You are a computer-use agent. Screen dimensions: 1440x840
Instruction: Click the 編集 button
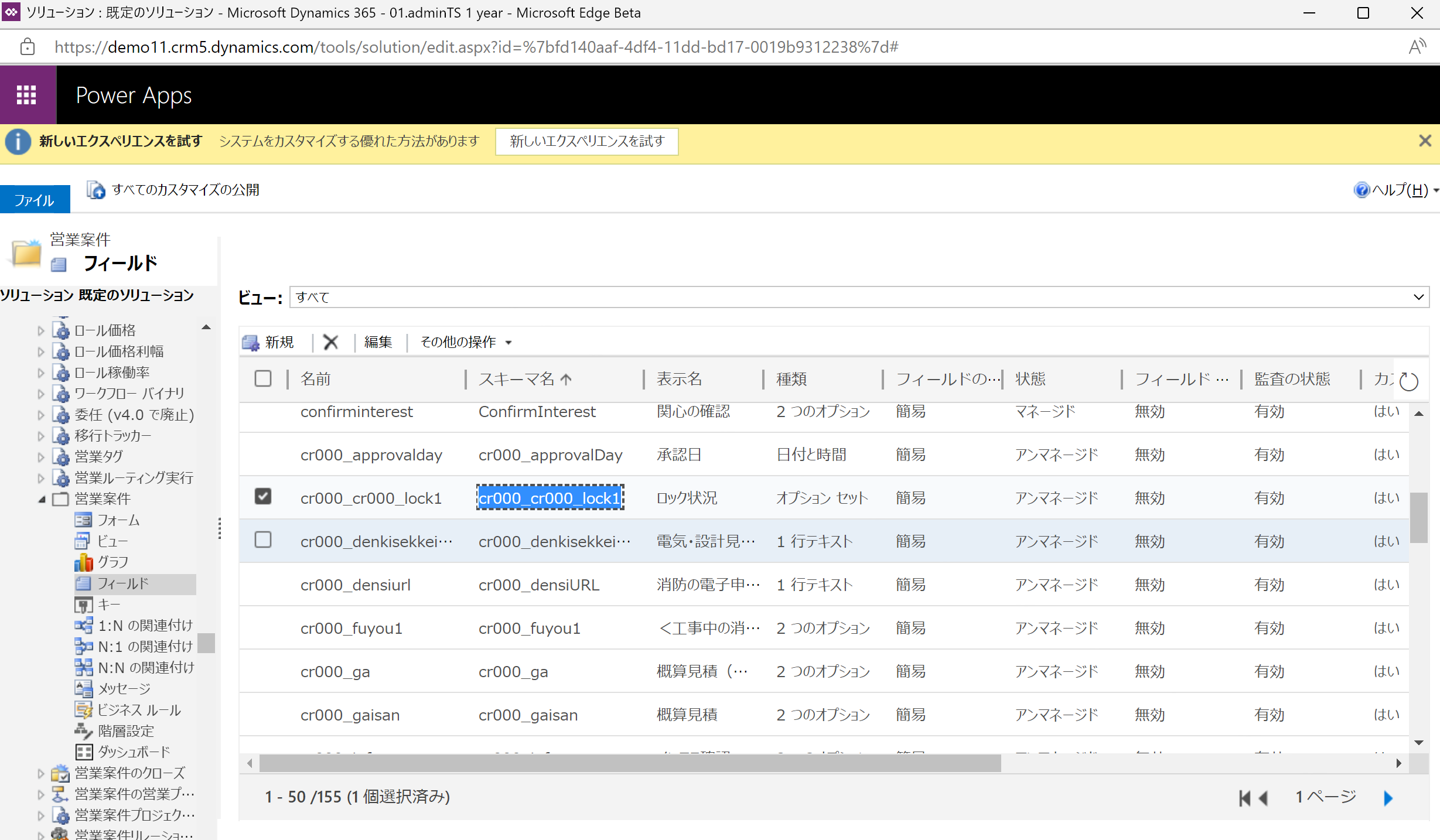(x=378, y=342)
